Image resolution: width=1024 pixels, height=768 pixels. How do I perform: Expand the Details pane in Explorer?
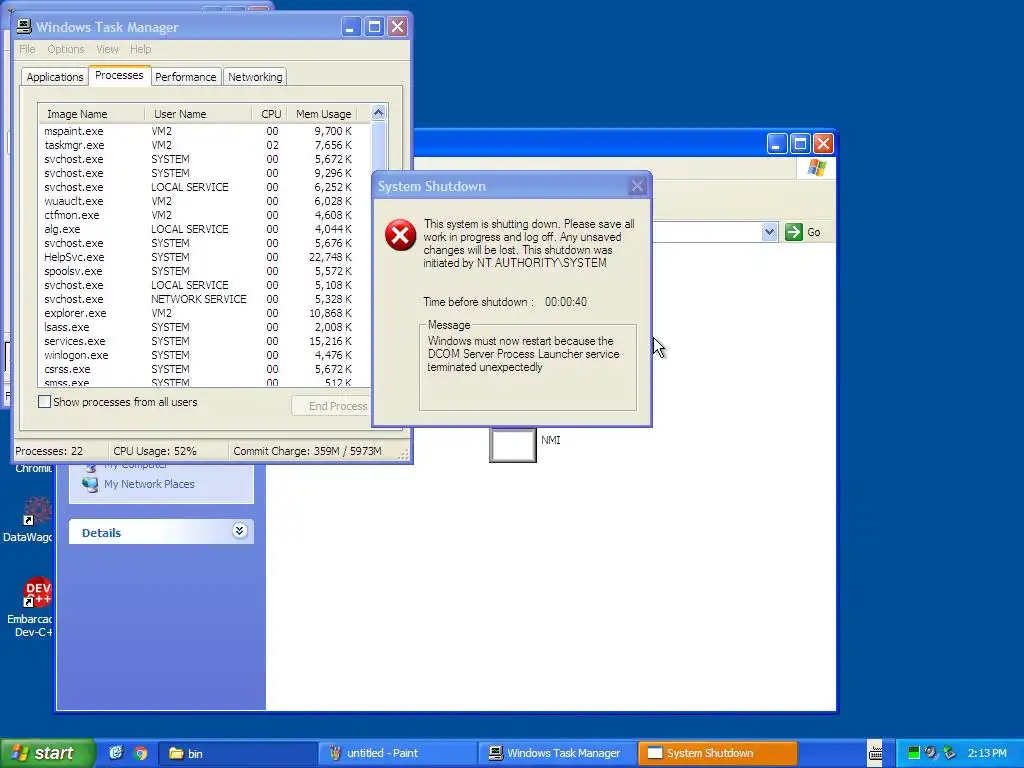tap(239, 531)
